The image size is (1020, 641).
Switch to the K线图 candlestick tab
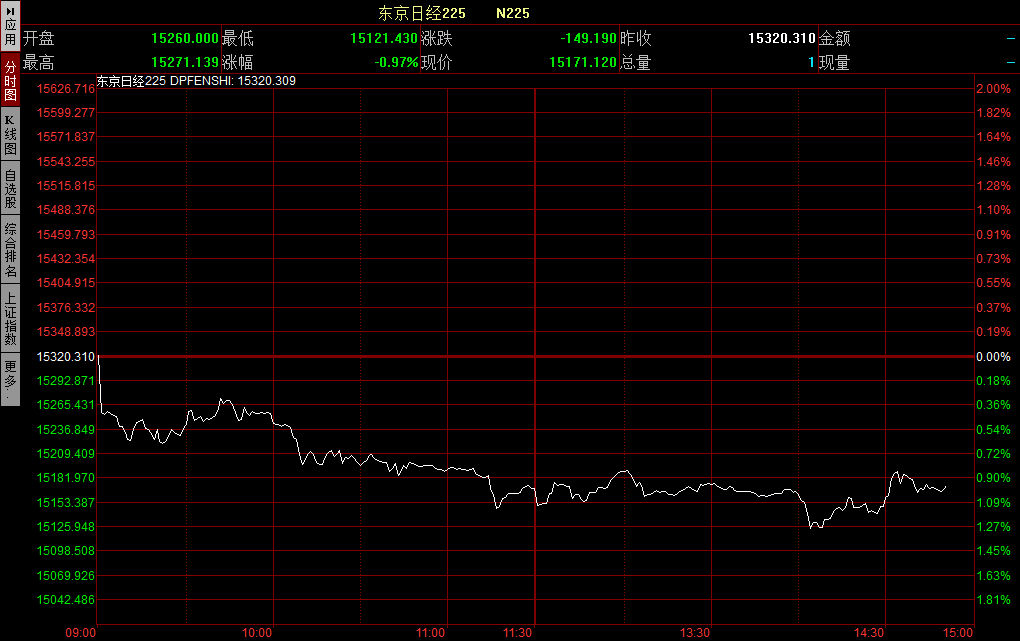pos(10,133)
